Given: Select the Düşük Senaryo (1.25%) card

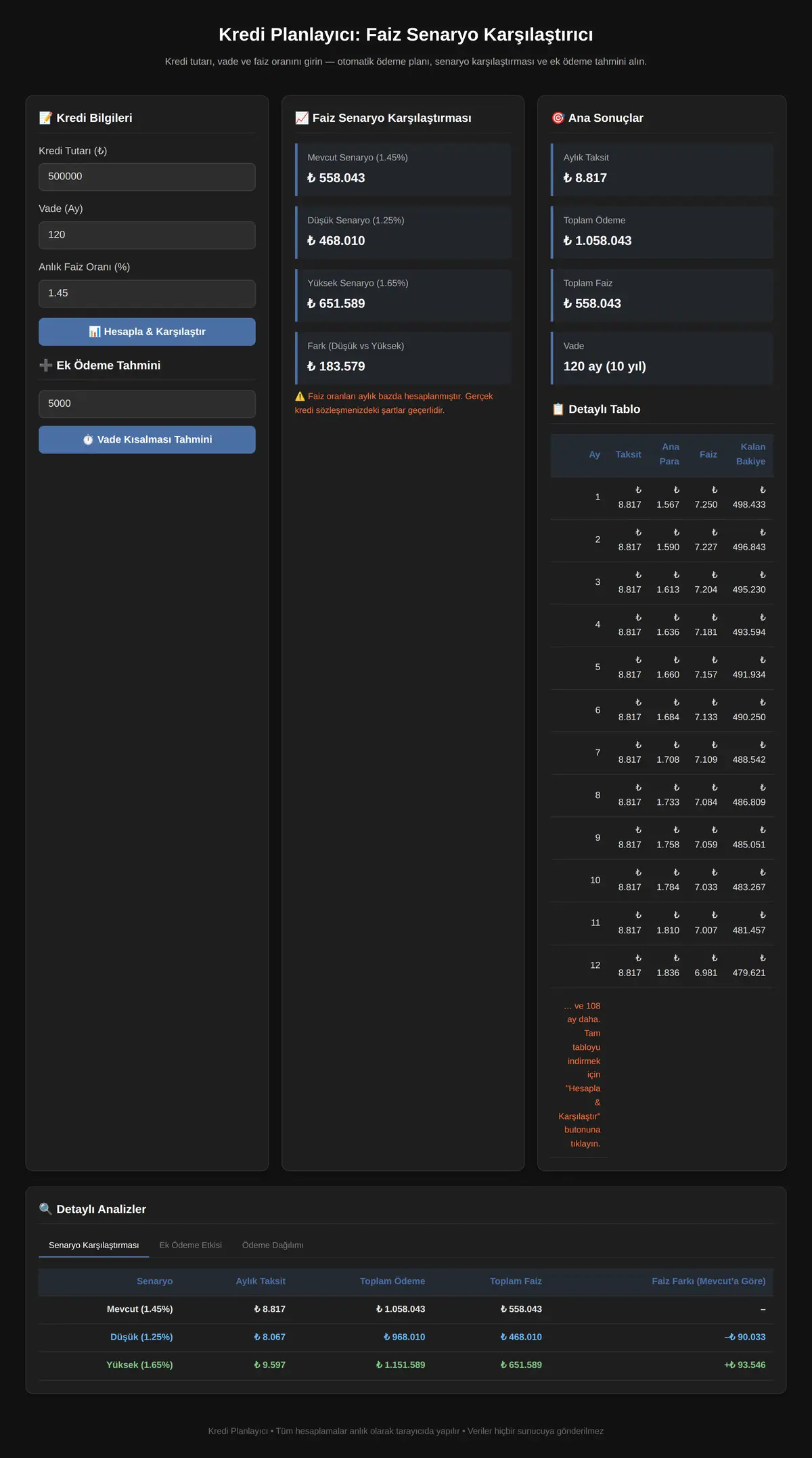Looking at the screenshot, I should tap(403, 232).
